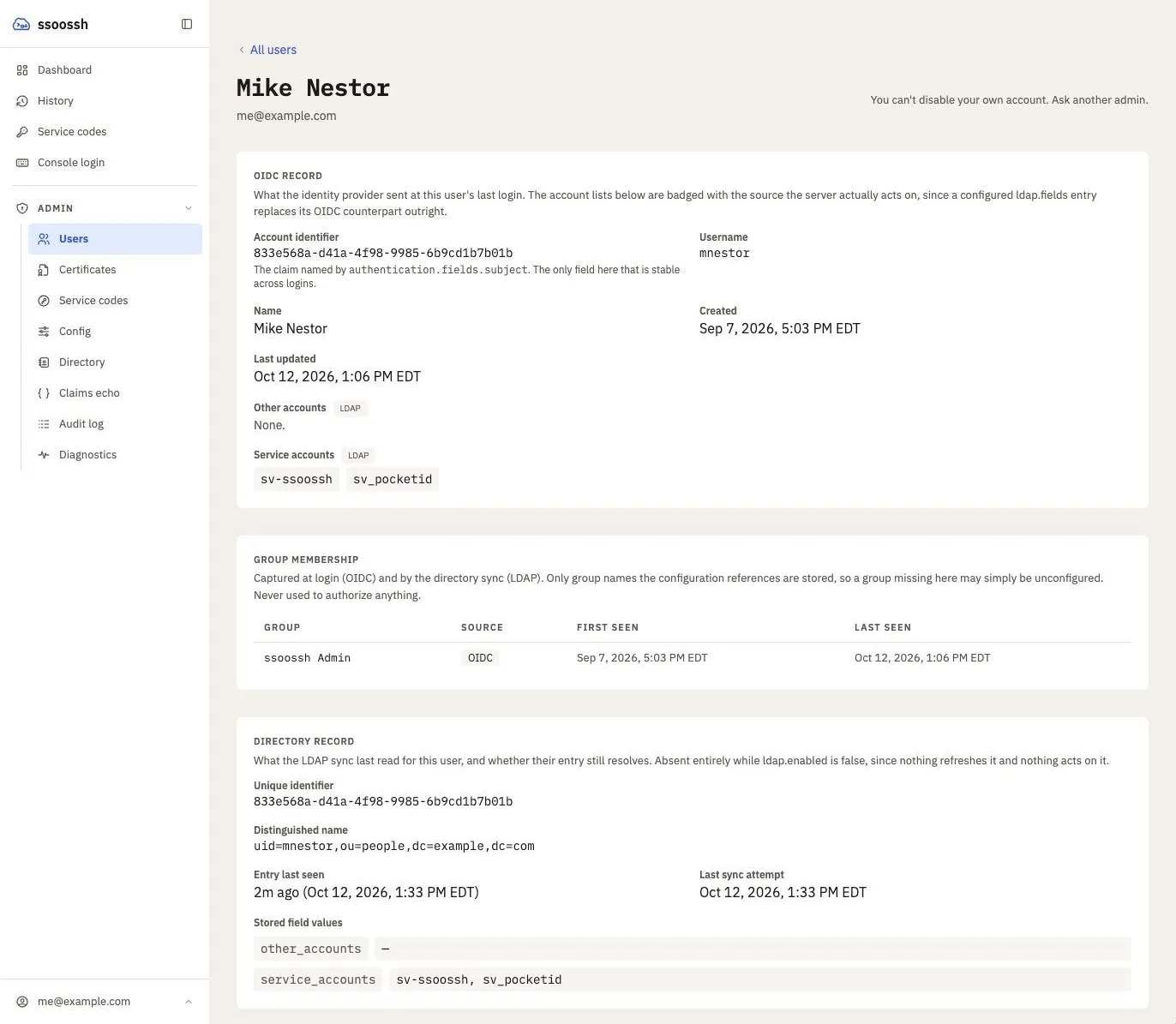Click the Audit log list icon
The height and width of the screenshot is (1024, 1176).
tap(44, 424)
